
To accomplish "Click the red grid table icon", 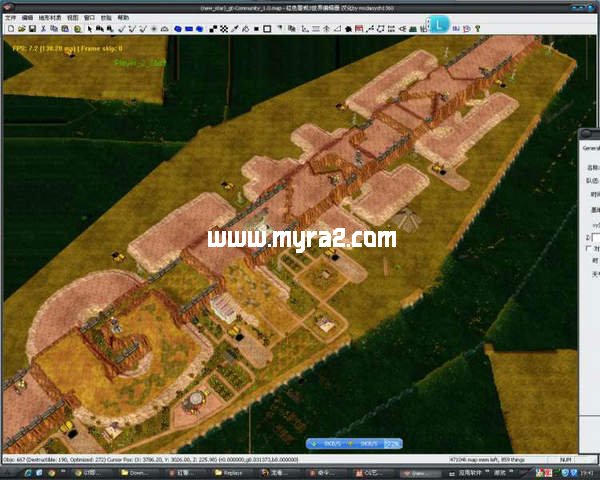I will coord(359,29).
